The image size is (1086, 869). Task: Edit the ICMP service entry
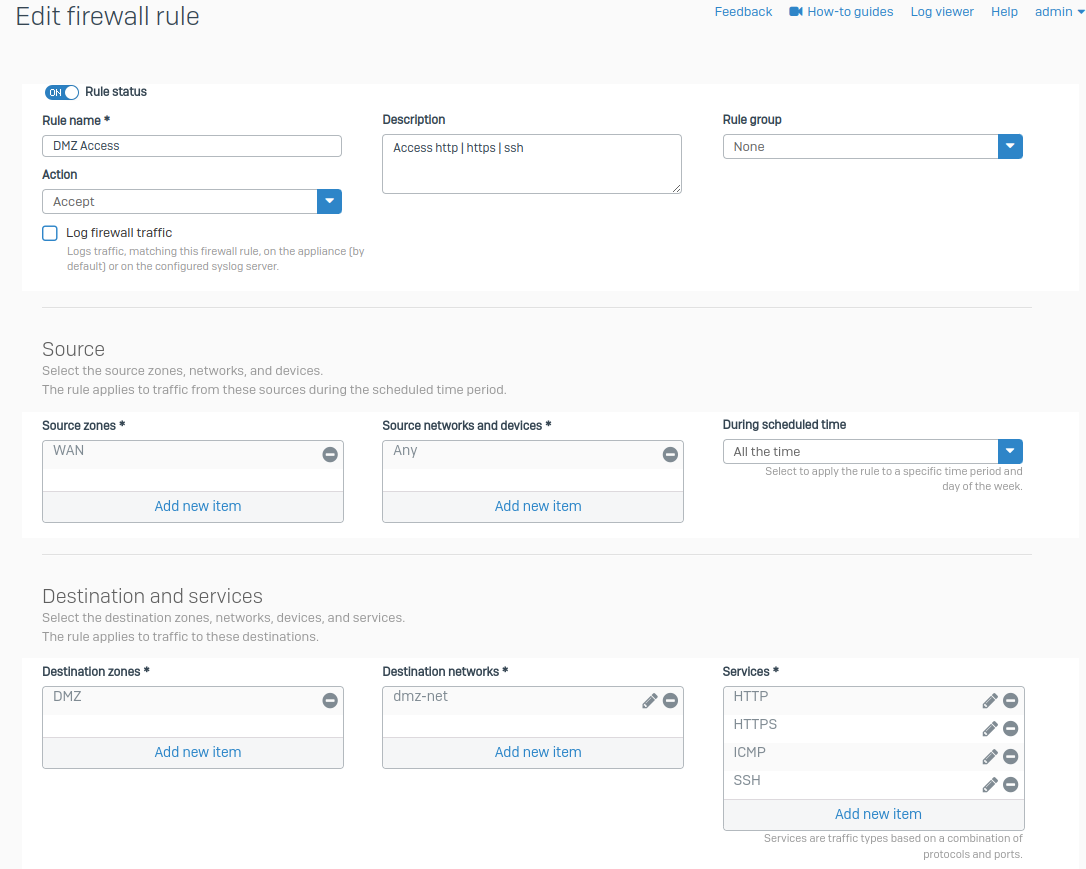click(990, 757)
